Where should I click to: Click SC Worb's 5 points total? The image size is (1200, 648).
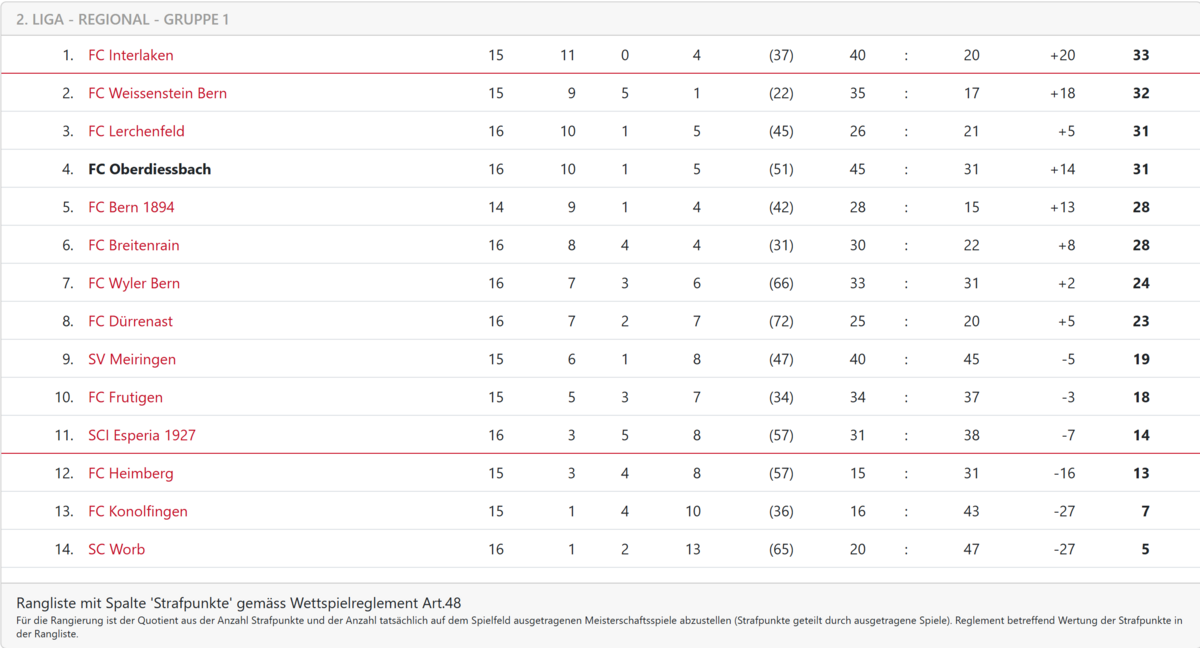coord(1145,549)
